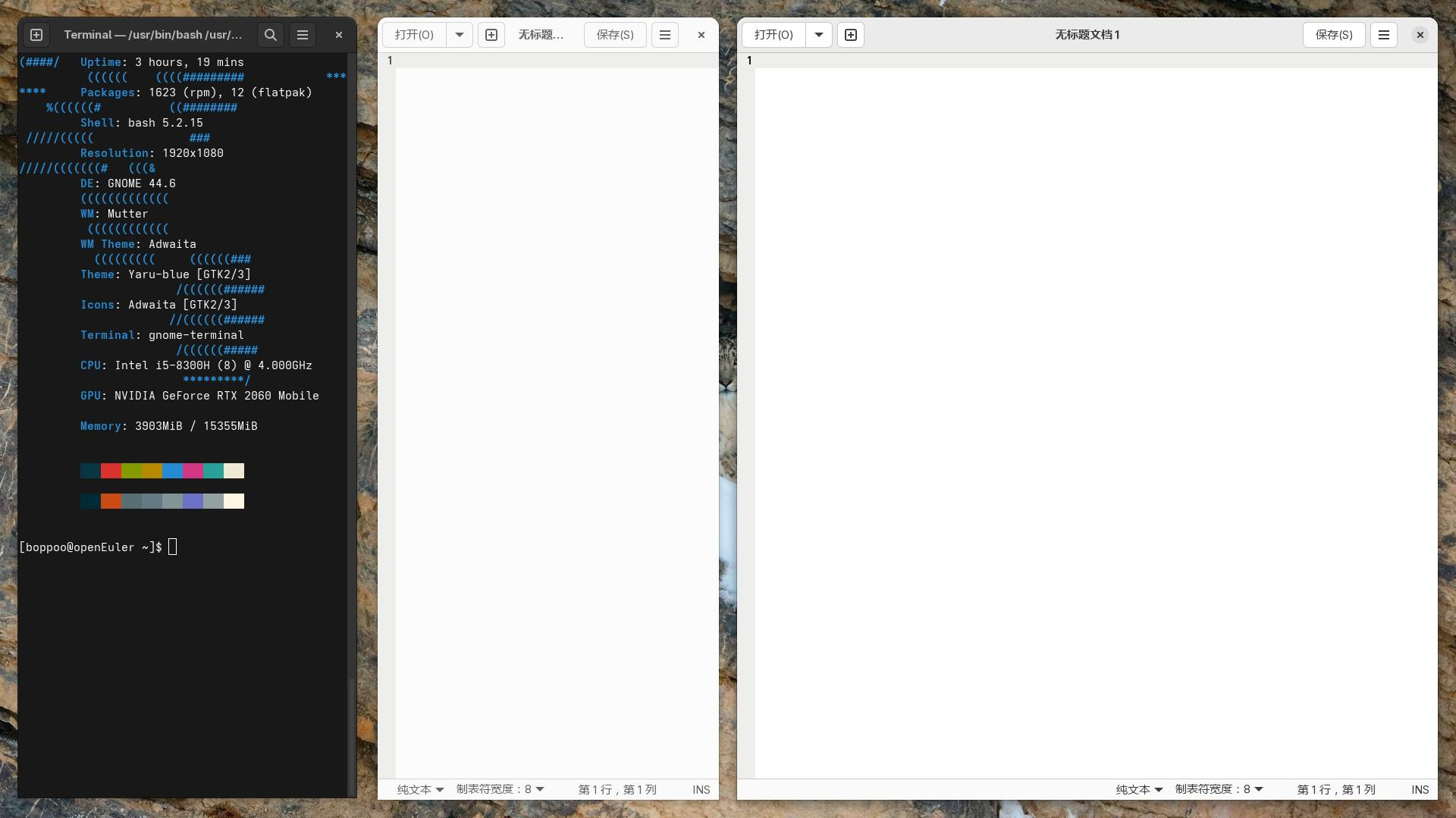
Task: Click the text area of the wide gedit window
Action: (1096, 417)
